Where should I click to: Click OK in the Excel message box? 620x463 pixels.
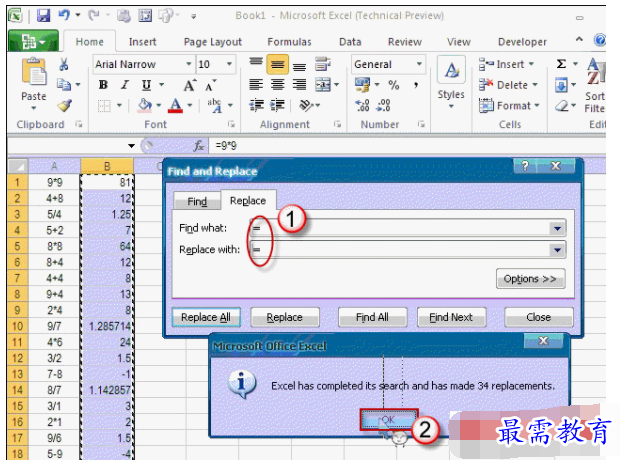pos(389,420)
